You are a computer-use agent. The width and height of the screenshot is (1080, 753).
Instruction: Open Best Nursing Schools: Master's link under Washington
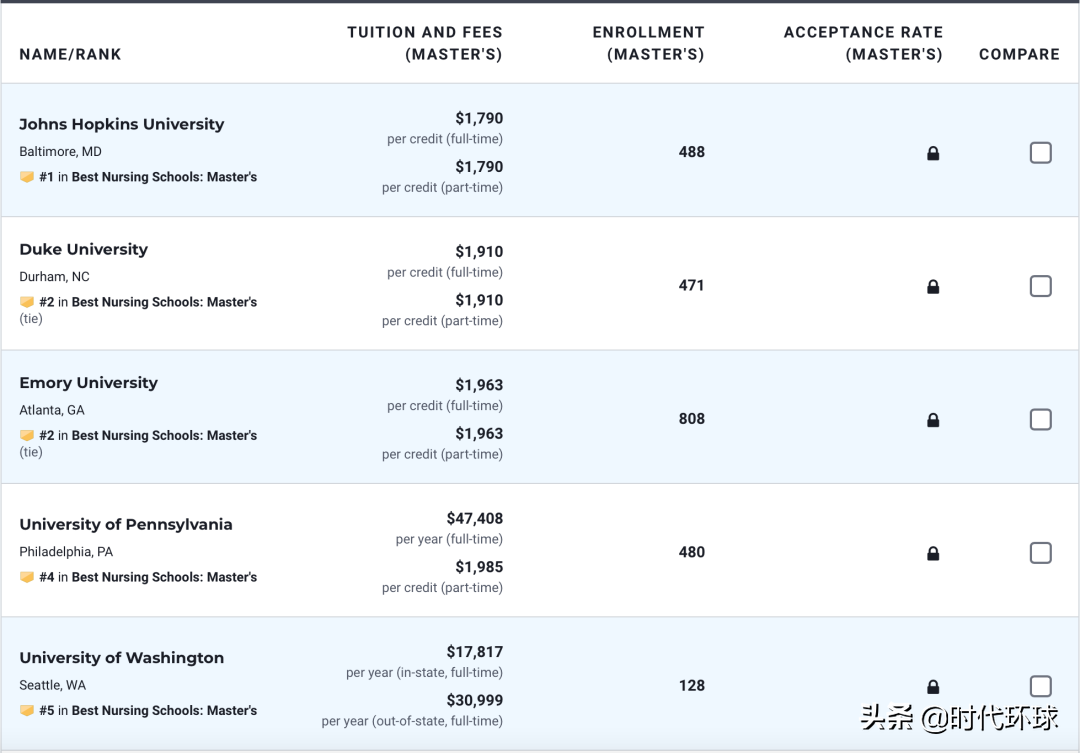point(164,711)
